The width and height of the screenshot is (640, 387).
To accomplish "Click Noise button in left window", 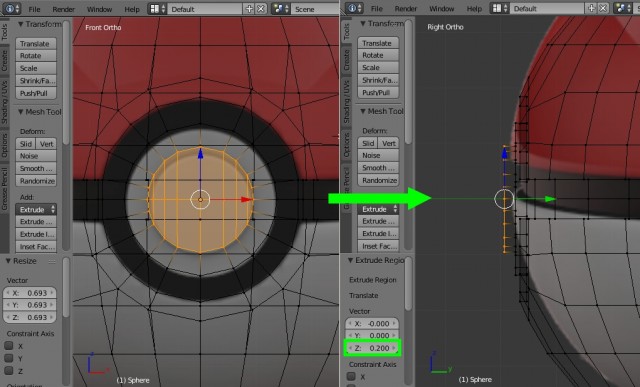I will click(x=36, y=156).
